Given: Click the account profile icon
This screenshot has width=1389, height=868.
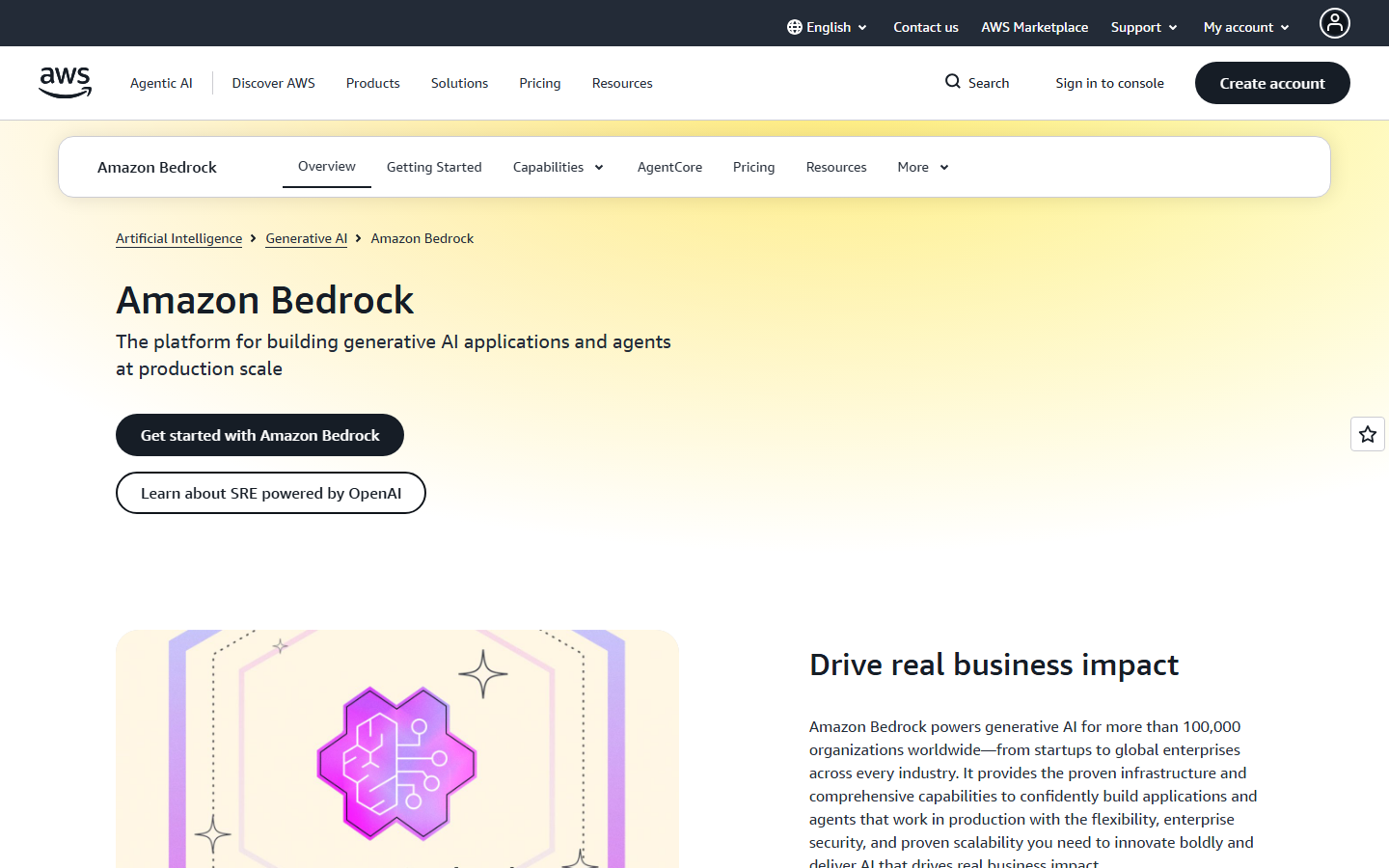Looking at the screenshot, I should [x=1334, y=23].
